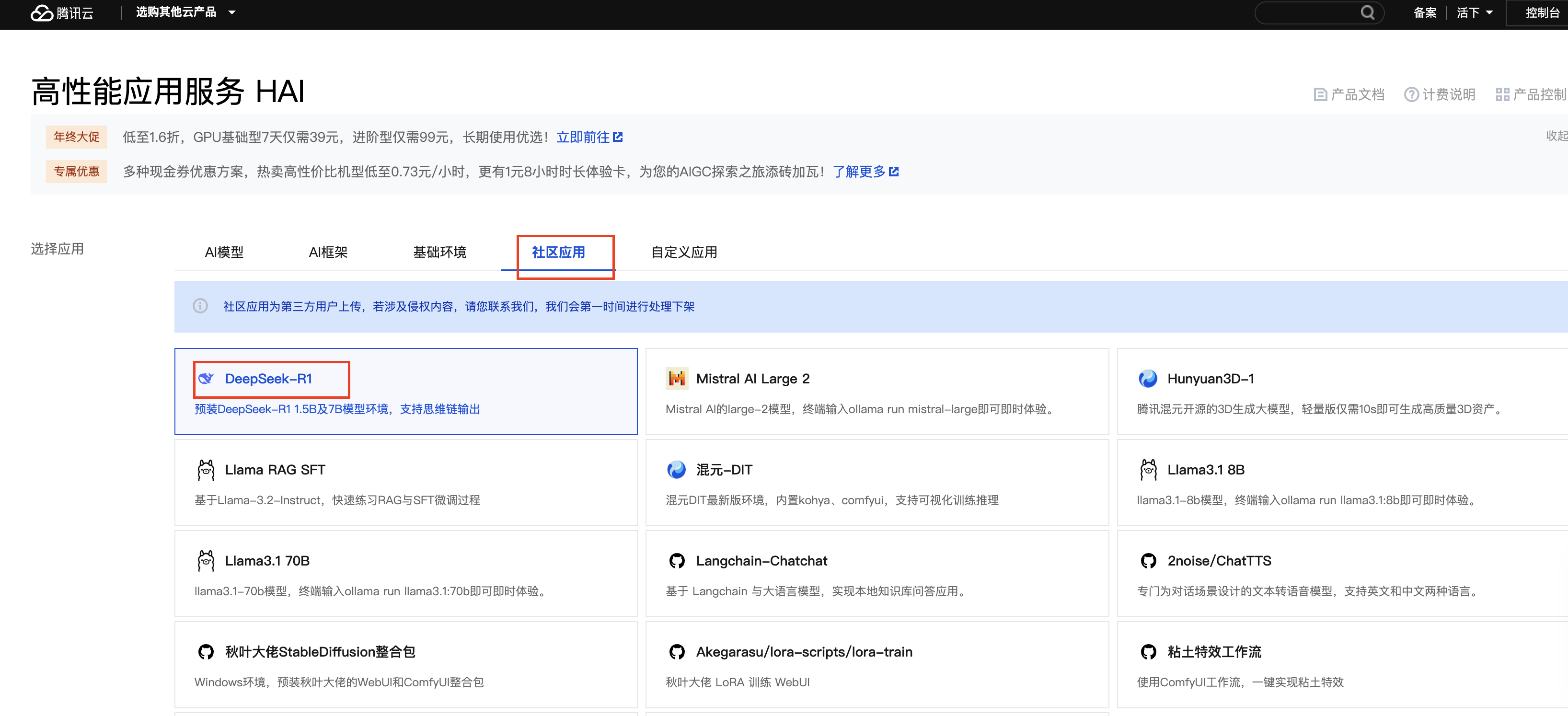
Task: Click the Llama3.1 70B llama icon
Action: (x=206, y=561)
